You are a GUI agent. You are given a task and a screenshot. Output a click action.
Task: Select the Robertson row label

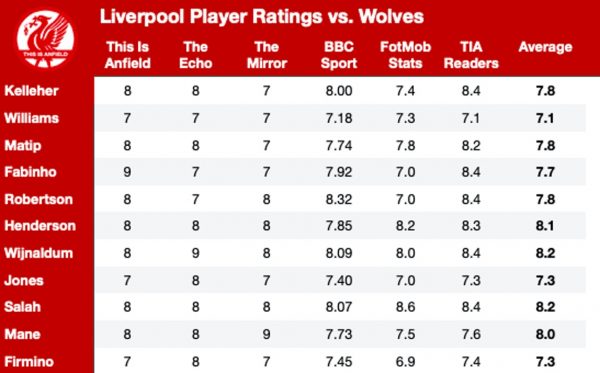[38, 199]
